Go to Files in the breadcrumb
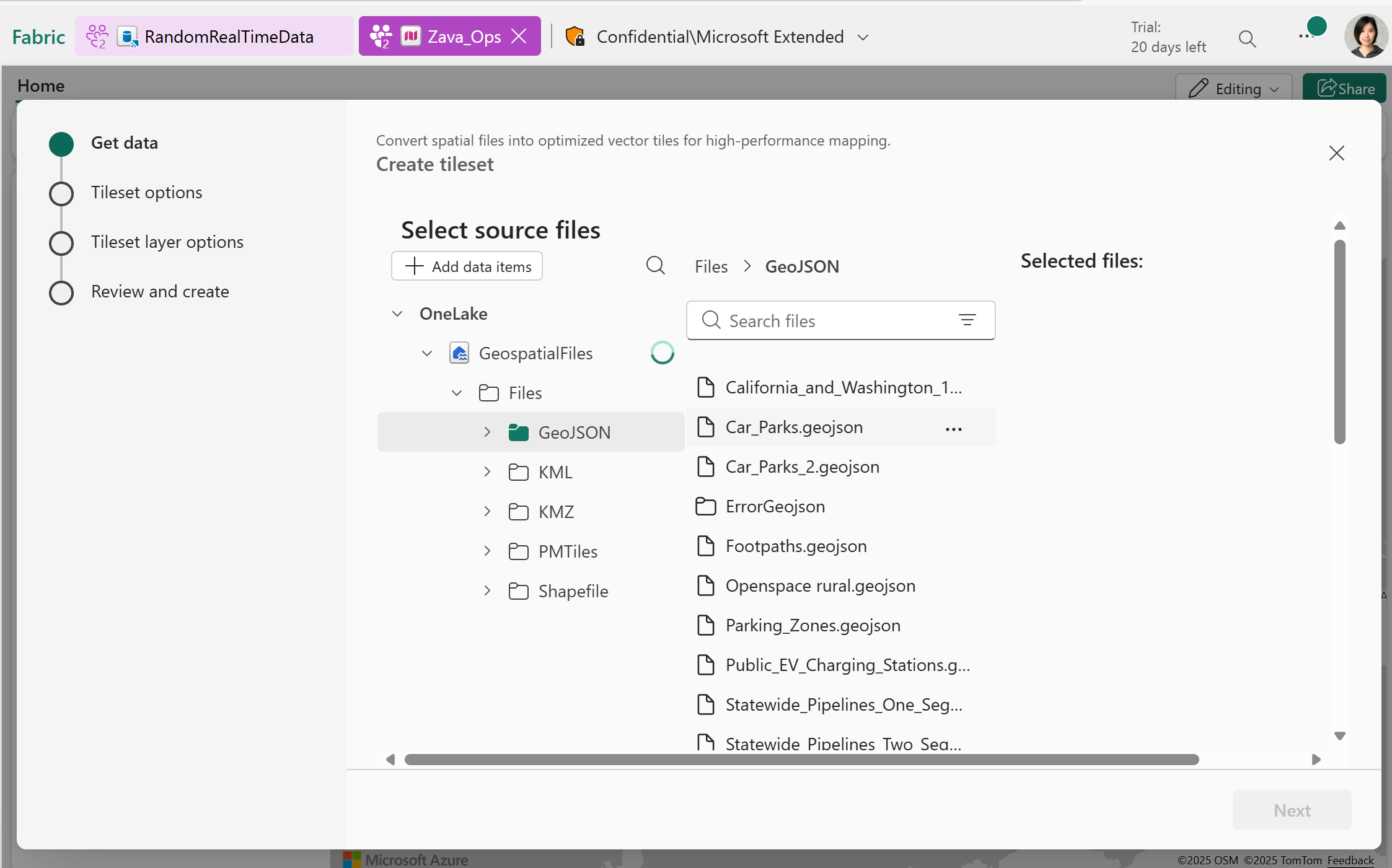This screenshot has width=1392, height=868. pyautogui.click(x=711, y=266)
